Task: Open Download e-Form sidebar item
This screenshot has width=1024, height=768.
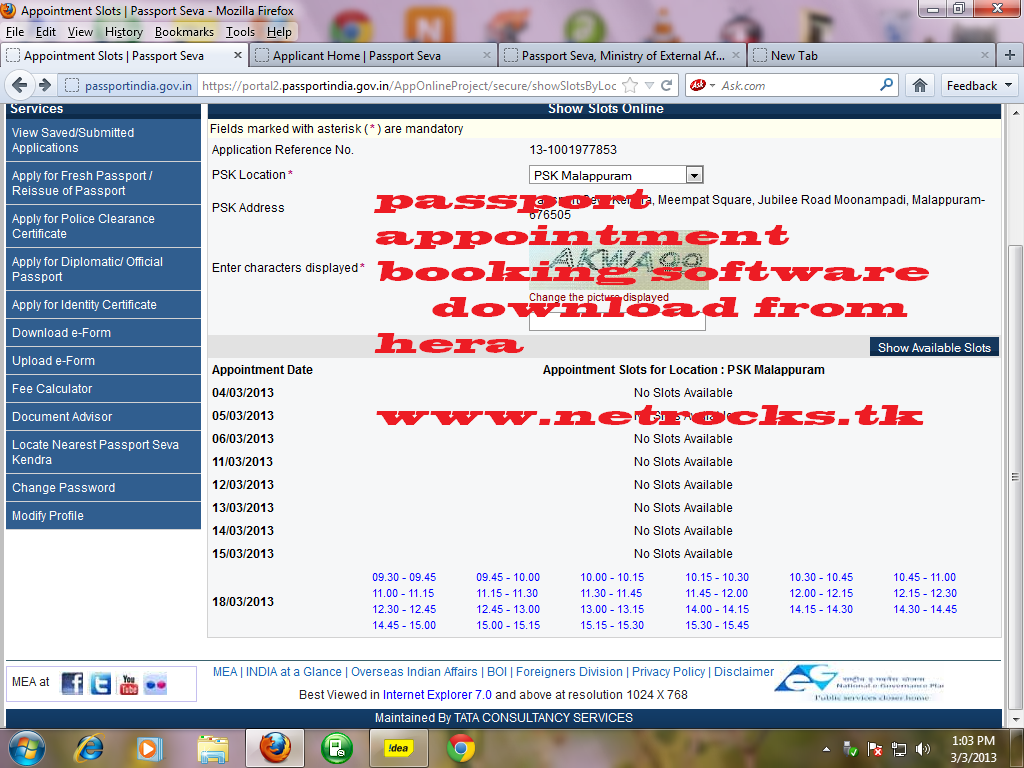Action: [103, 332]
